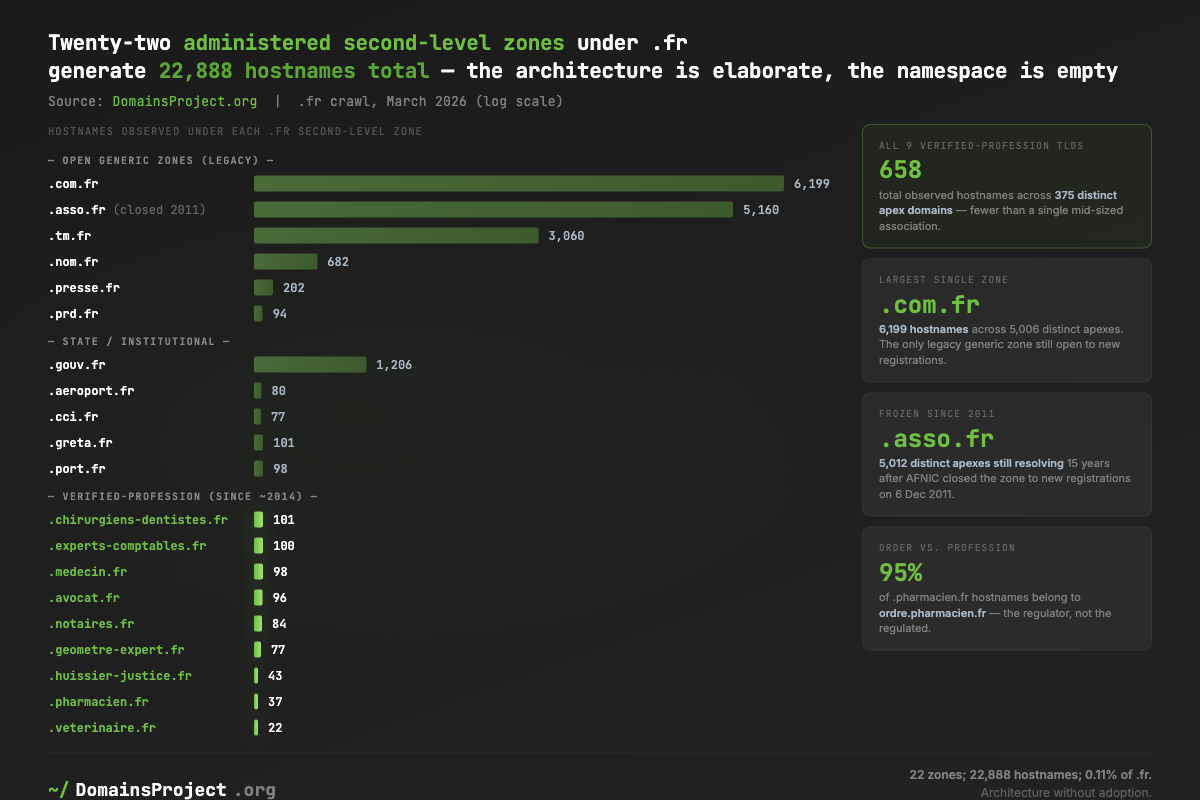Viewport: 1200px width, 800px height.
Task: Open the Frozen Since 2011 .asso.fr card
Action: pyautogui.click(x=1006, y=454)
